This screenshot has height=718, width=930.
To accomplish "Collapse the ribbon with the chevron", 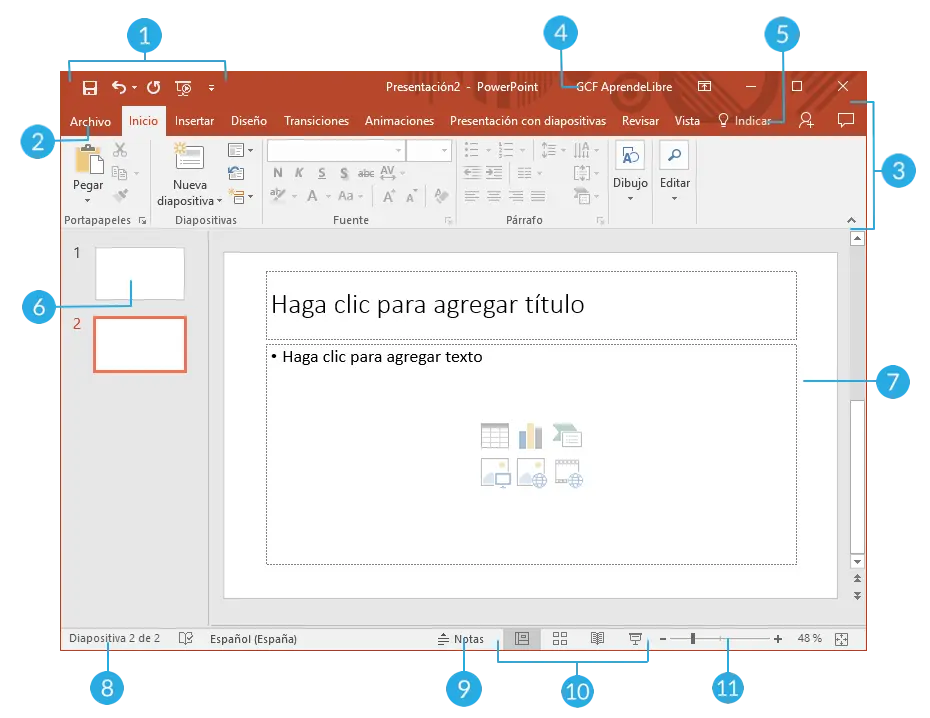I will pos(851,219).
